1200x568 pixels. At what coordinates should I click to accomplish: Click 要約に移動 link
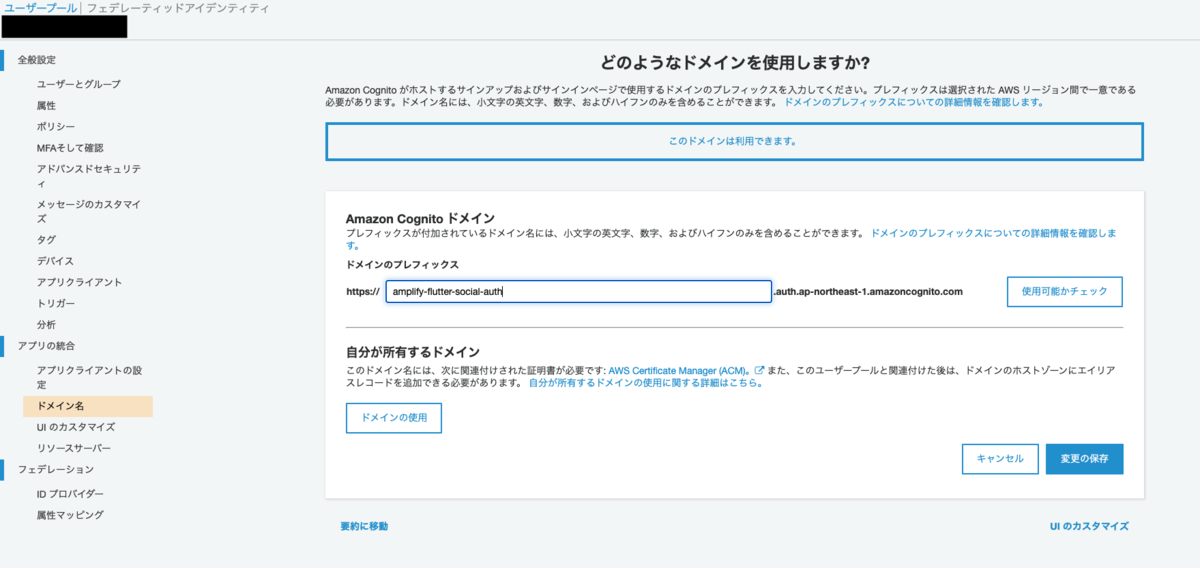(x=364, y=525)
